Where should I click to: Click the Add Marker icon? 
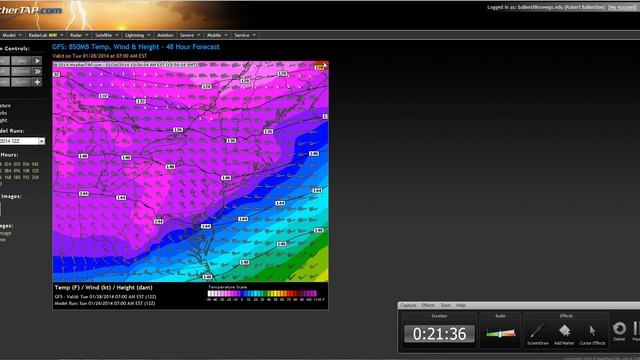click(x=564, y=333)
